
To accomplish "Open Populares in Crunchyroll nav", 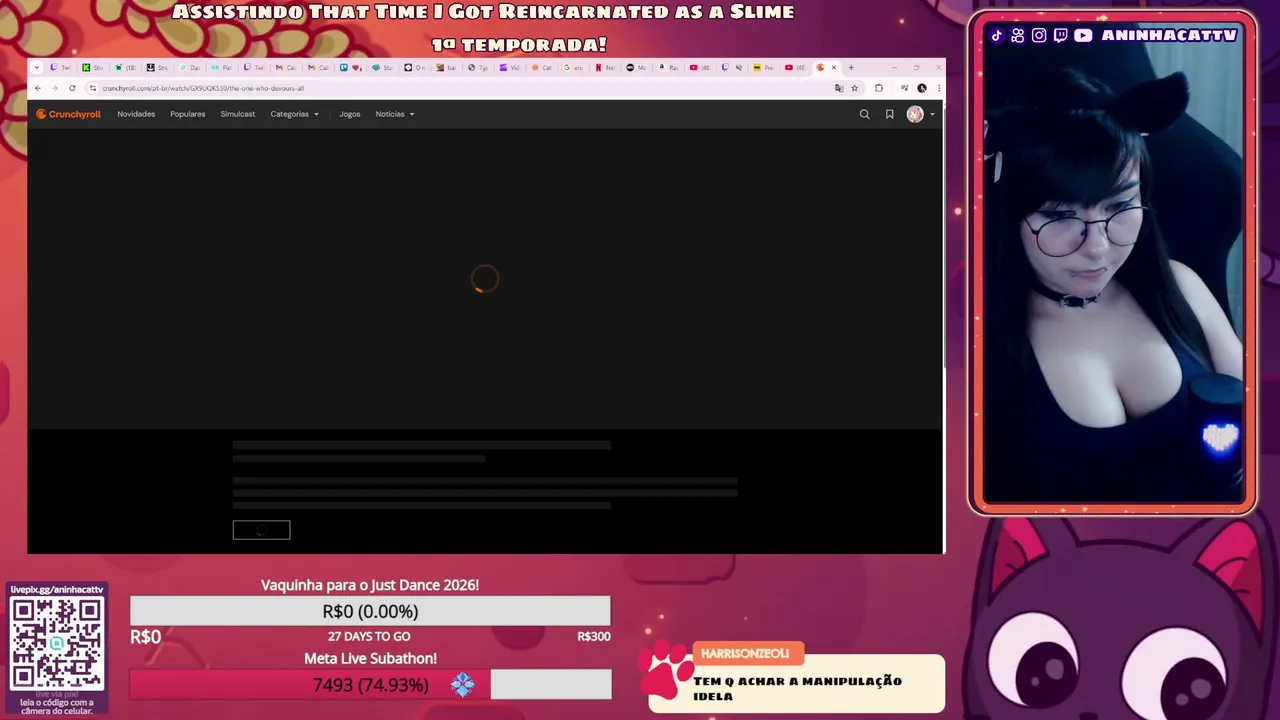I will (x=188, y=114).
